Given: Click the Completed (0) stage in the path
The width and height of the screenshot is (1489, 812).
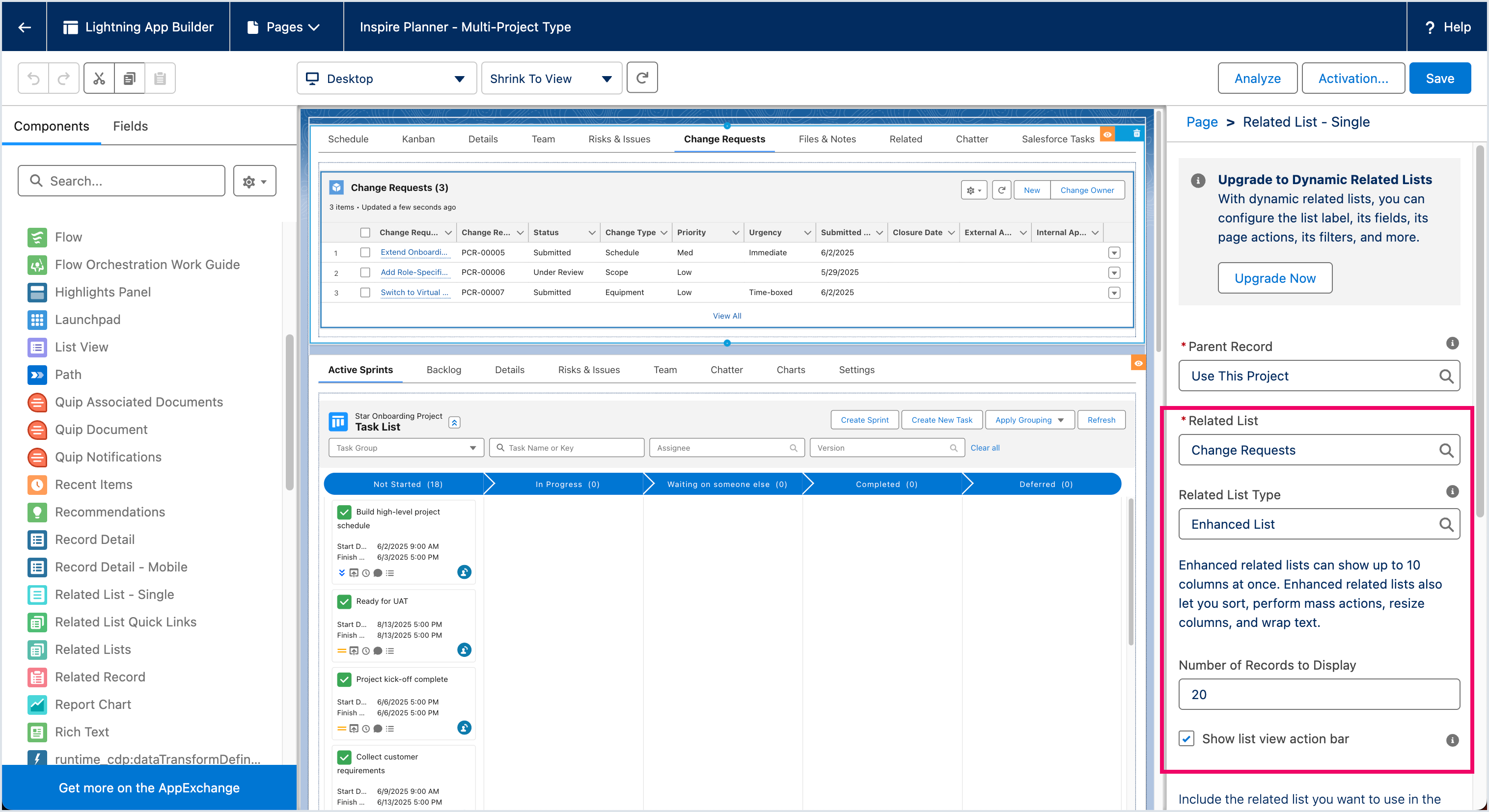Looking at the screenshot, I should (886, 485).
